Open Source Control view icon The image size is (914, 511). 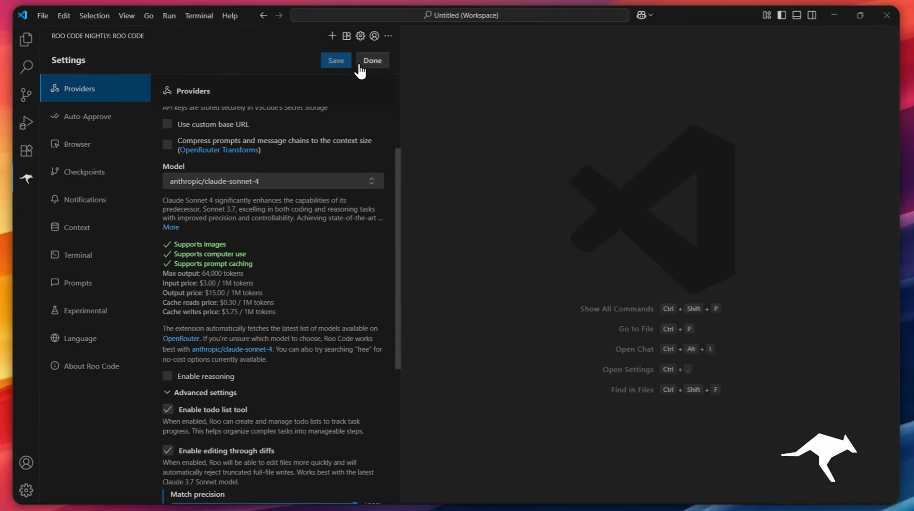26,95
